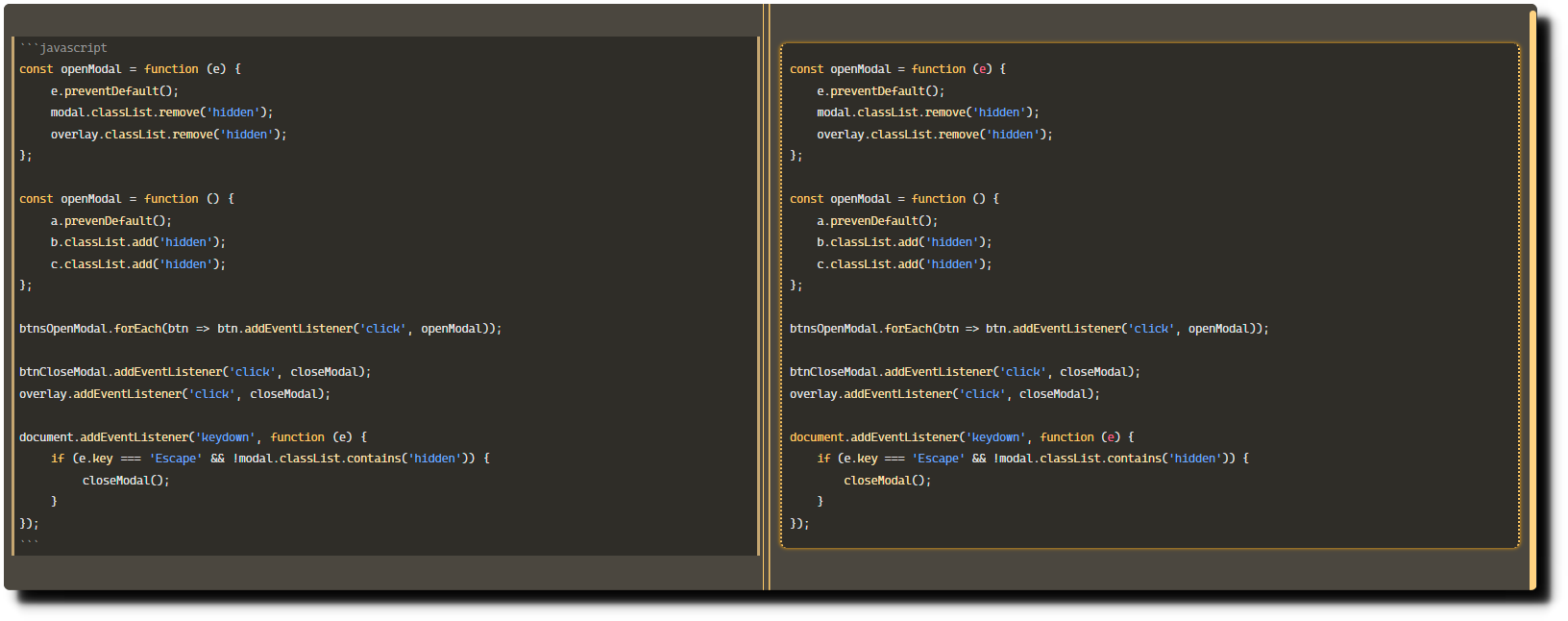Viewport: 1568px width, 621px height.
Task: Click 'function (e) {' openModal line in rendered preview
Action: coord(897,69)
